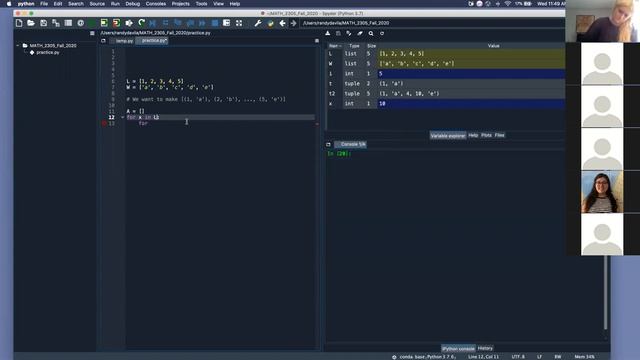Open the Files pane tab
The height and width of the screenshot is (360, 640).
[500, 135]
